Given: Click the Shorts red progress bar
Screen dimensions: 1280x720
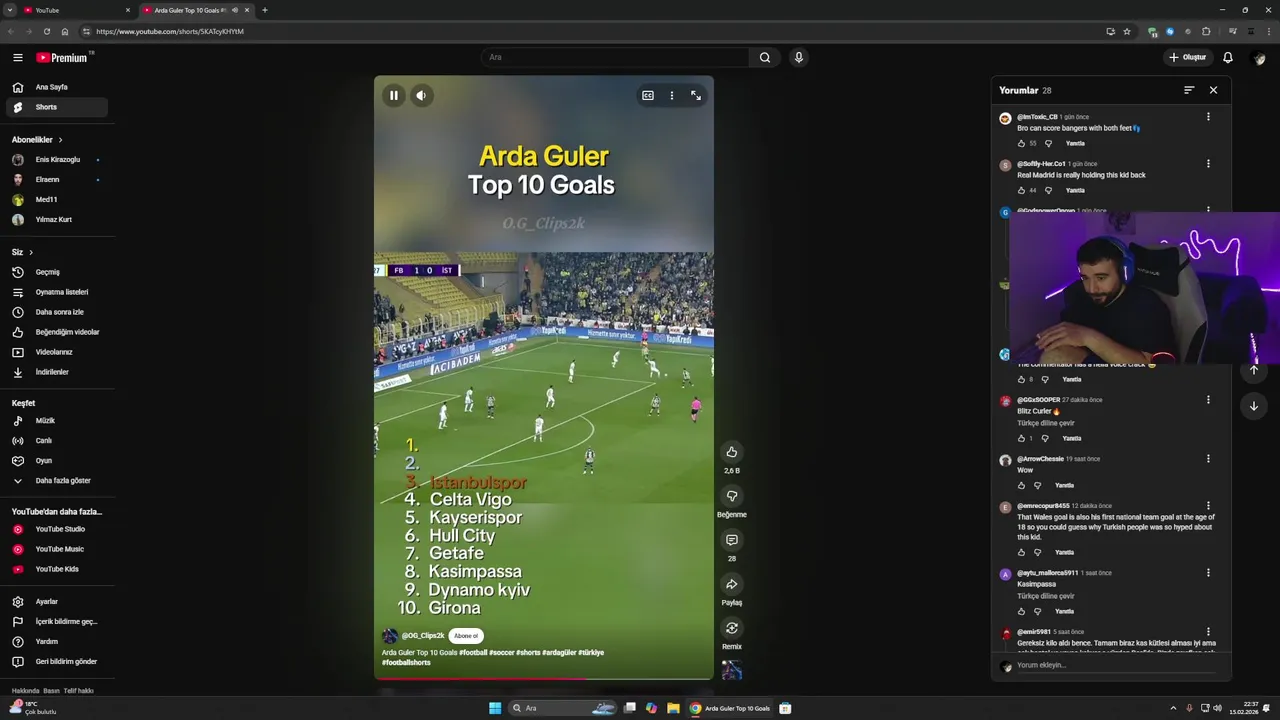Looking at the screenshot, I should 544,679.
